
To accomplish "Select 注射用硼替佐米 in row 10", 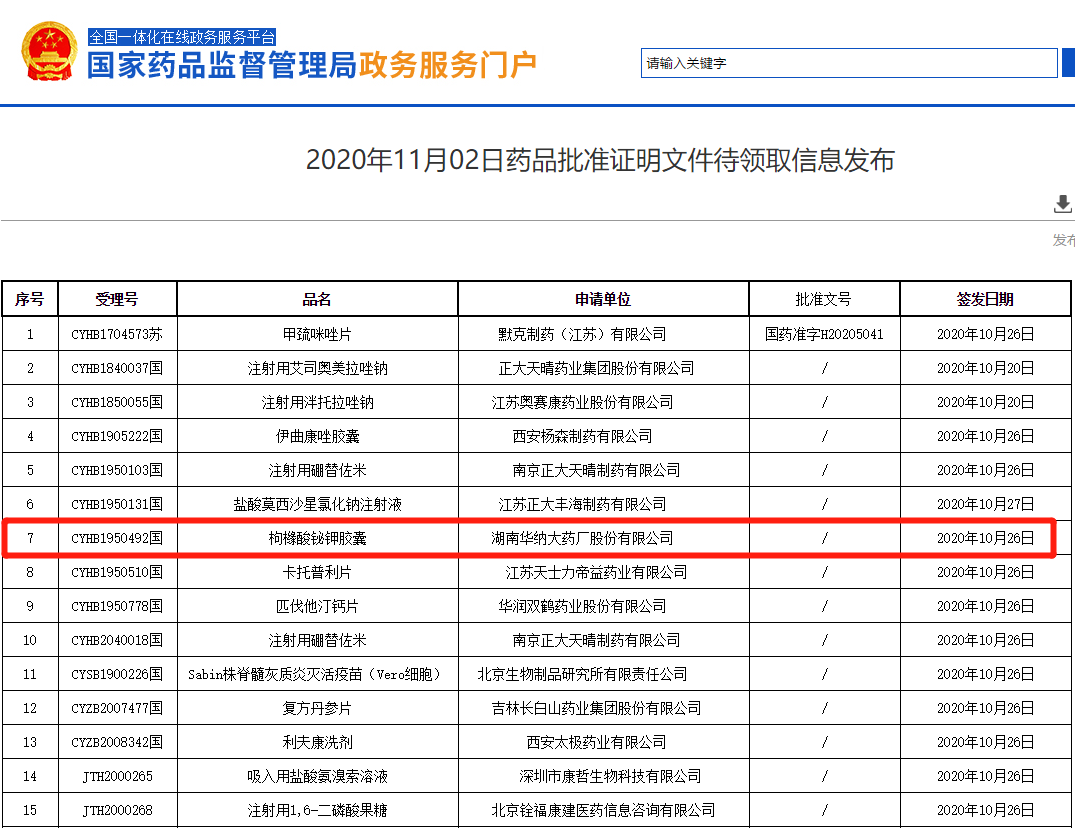I will point(317,640).
